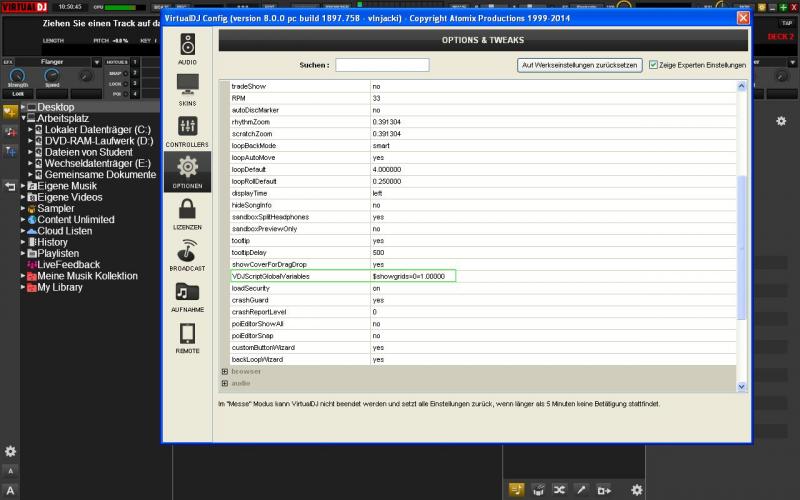Select Eigene Videos in browser tree
Screen dimensions: 800x500
[69, 197]
